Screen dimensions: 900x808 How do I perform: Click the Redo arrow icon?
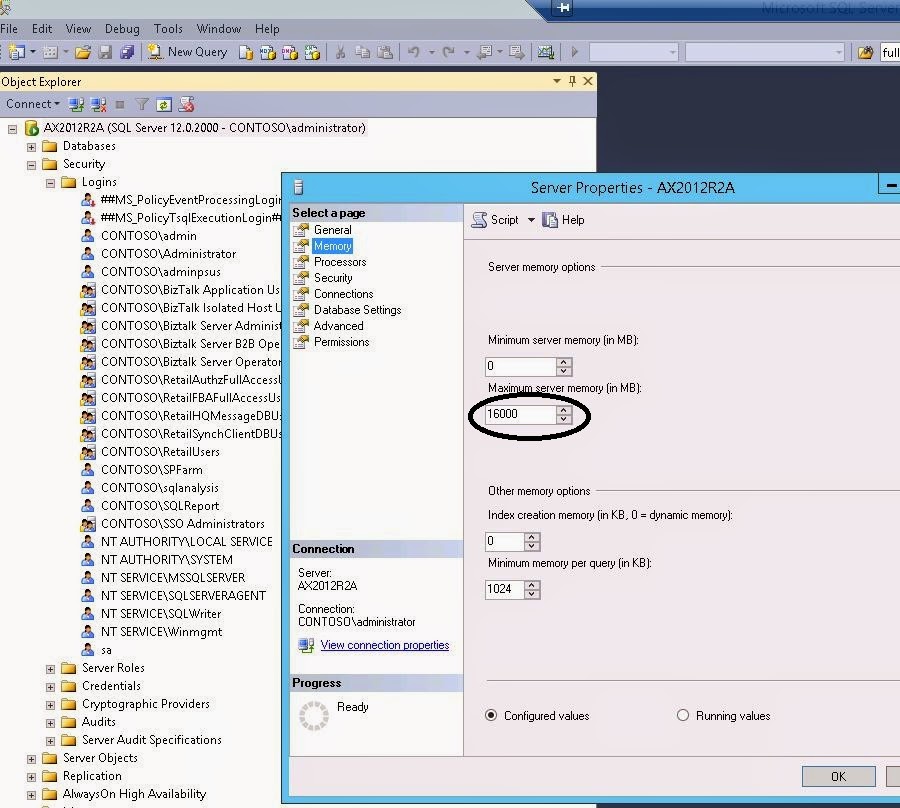pos(449,52)
